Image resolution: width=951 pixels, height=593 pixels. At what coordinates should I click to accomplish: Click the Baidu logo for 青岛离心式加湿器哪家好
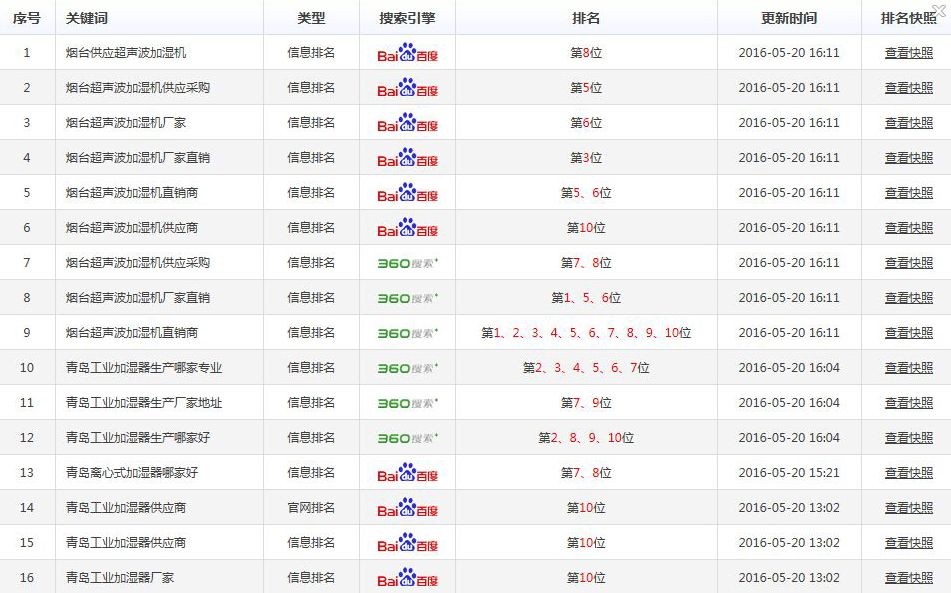pos(407,473)
